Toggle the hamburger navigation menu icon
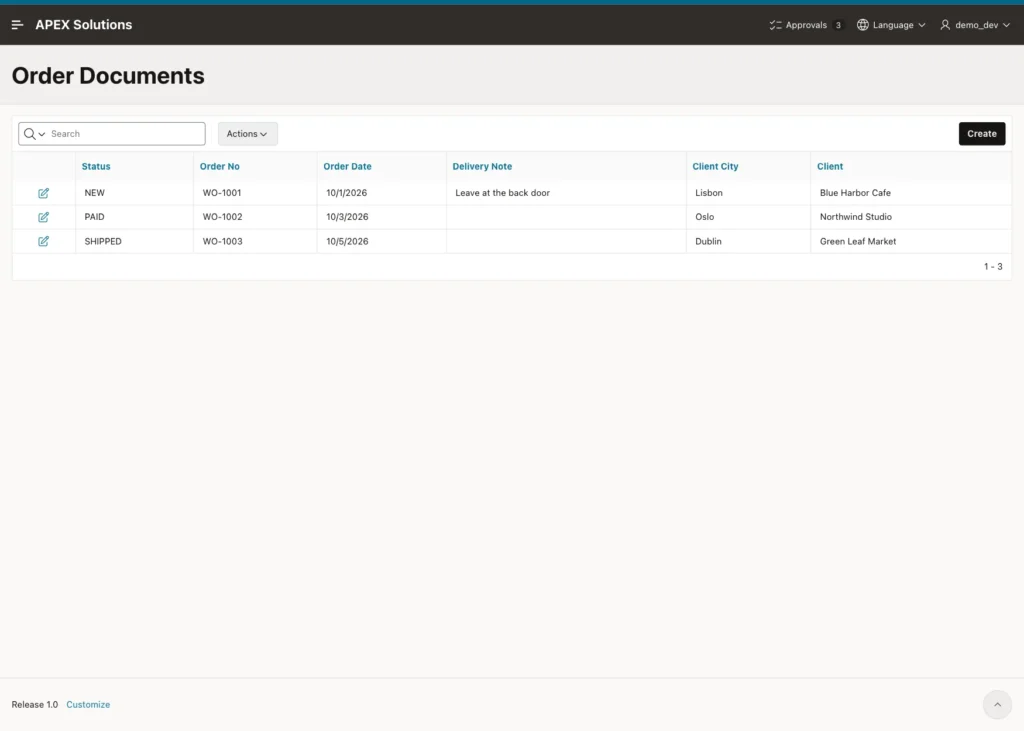 (x=18, y=25)
